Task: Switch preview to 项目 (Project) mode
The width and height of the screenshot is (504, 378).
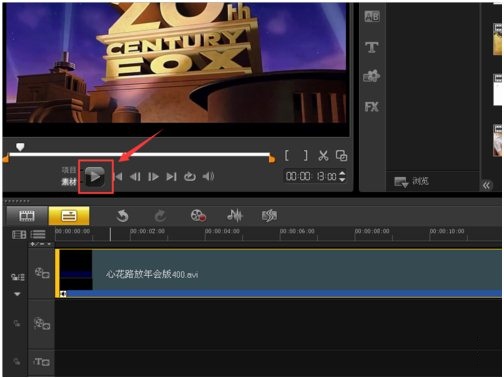Action: pos(69,170)
